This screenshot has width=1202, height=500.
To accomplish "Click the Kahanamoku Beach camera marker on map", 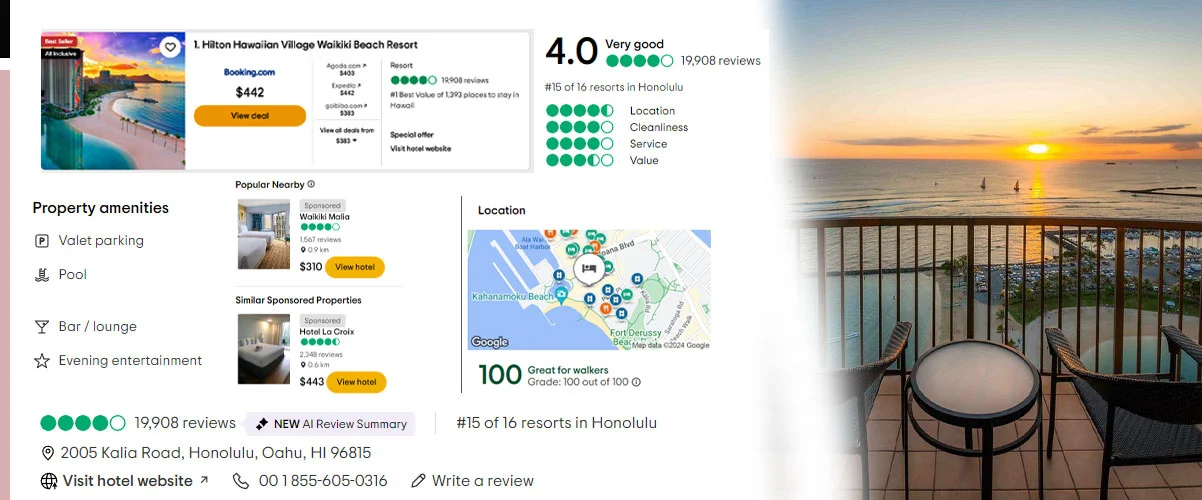I will 561,295.
